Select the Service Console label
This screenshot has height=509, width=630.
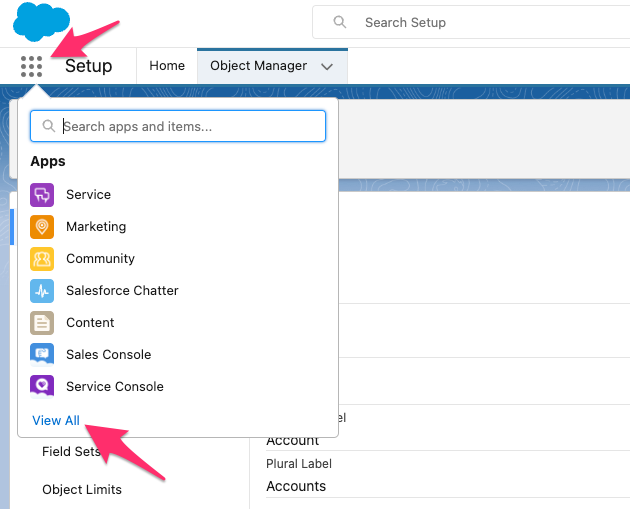click(x=115, y=386)
